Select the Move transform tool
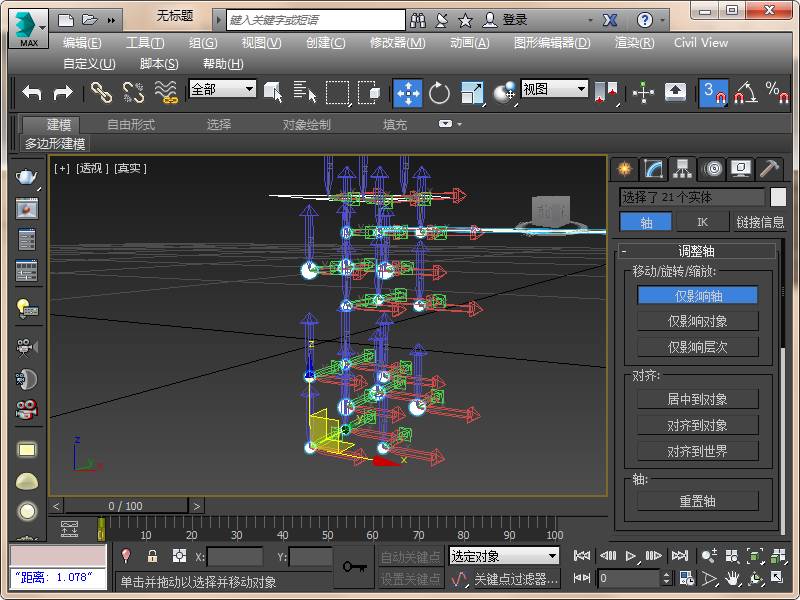The height and width of the screenshot is (600, 800). click(x=407, y=92)
